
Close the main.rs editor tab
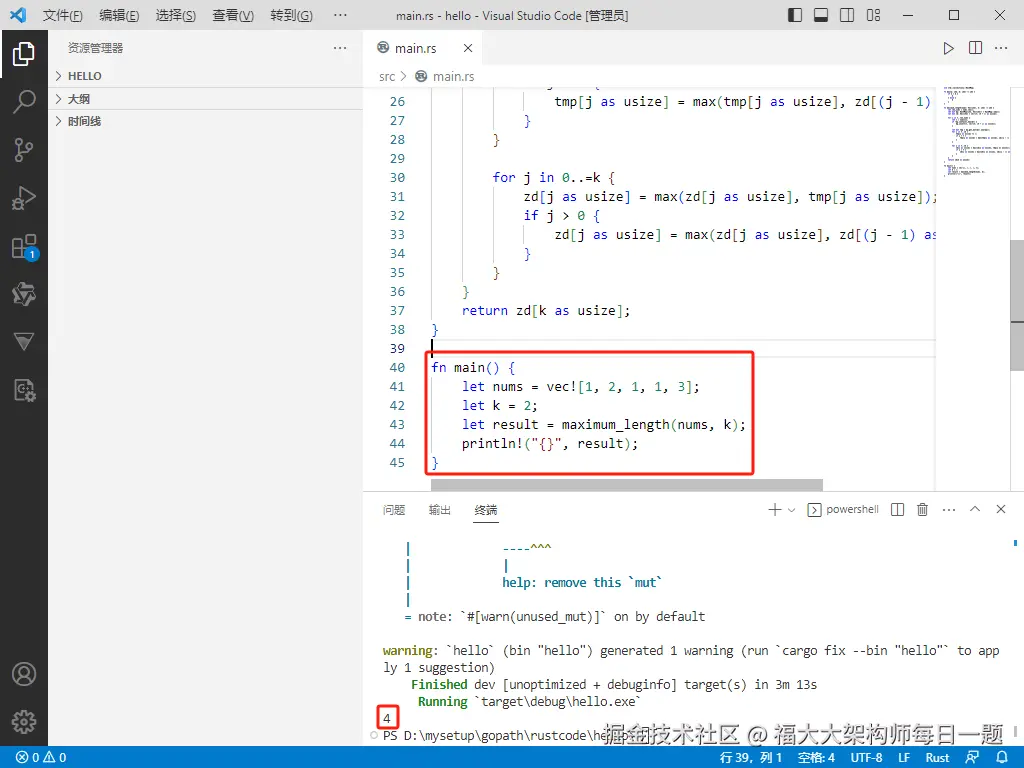pos(468,48)
